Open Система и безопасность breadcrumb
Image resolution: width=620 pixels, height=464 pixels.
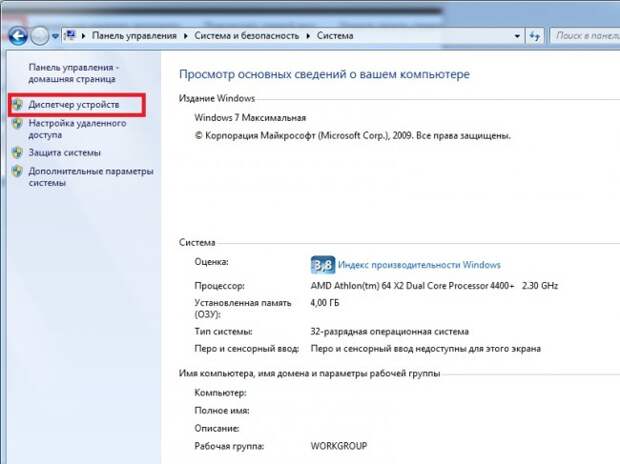pyautogui.click(x=247, y=36)
